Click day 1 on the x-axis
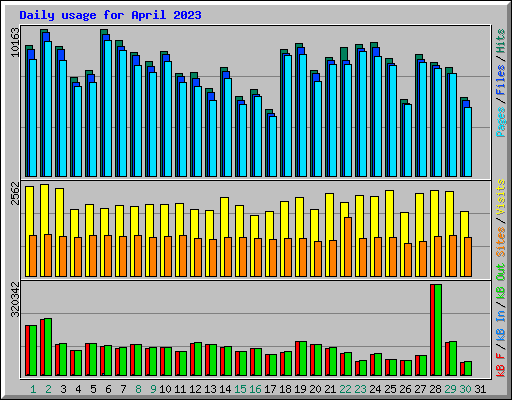This screenshot has width=512, height=400. click(x=33, y=389)
